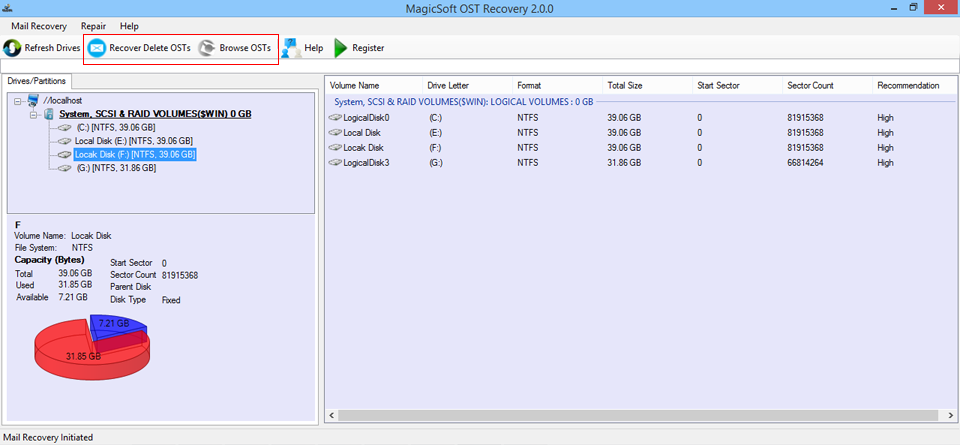
Task: Click the Refresh Drives button label
Action: pyautogui.click(x=52, y=48)
